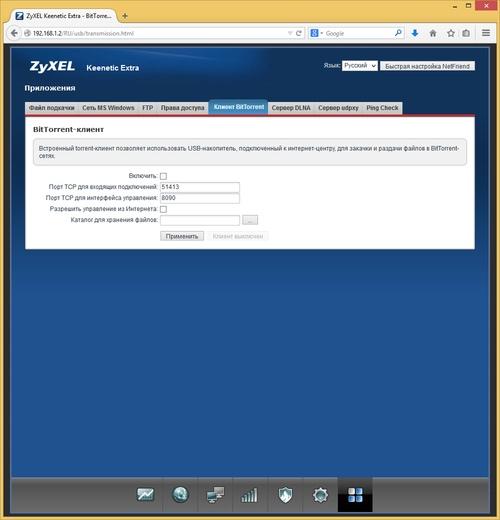
Task: Click Быстрая настройка NetFriend button
Action: (427, 66)
